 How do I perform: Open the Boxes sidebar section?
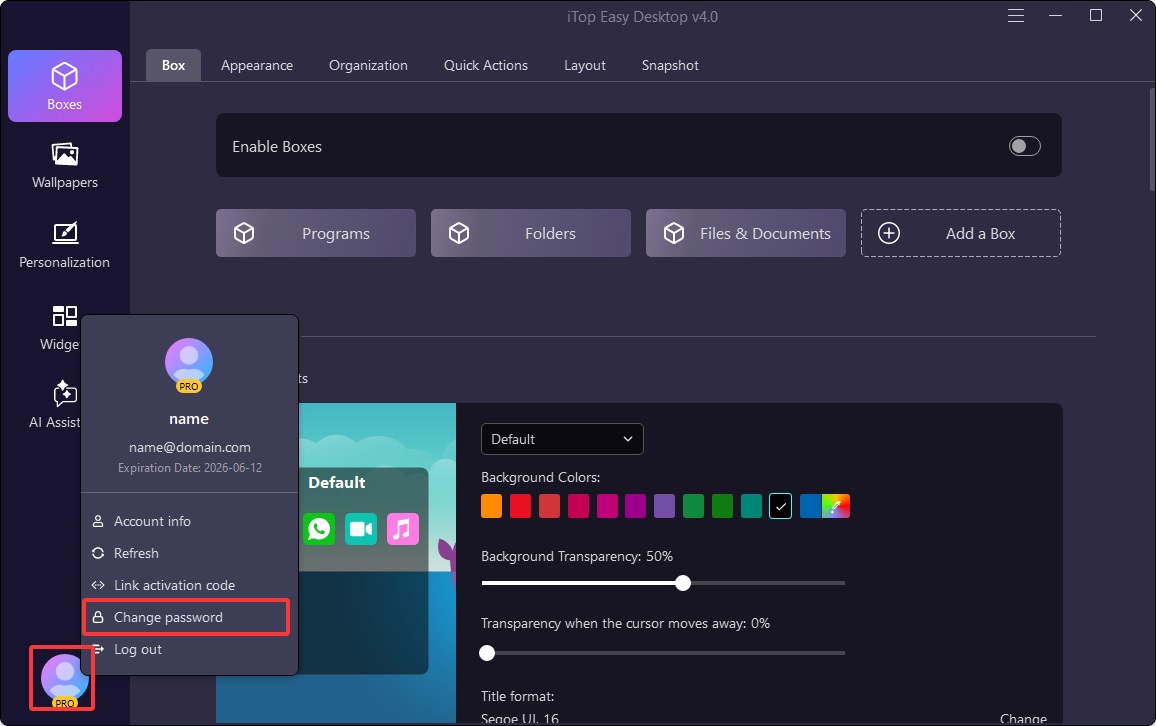pyautogui.click(x=65, y=86)
